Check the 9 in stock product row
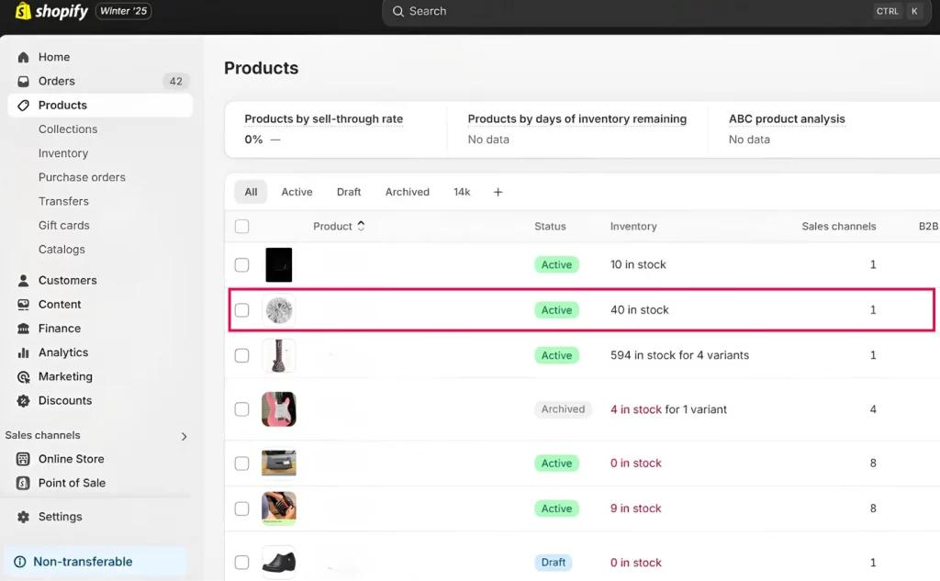This screenshot has height=581, width=940. [x=242, y=508]
